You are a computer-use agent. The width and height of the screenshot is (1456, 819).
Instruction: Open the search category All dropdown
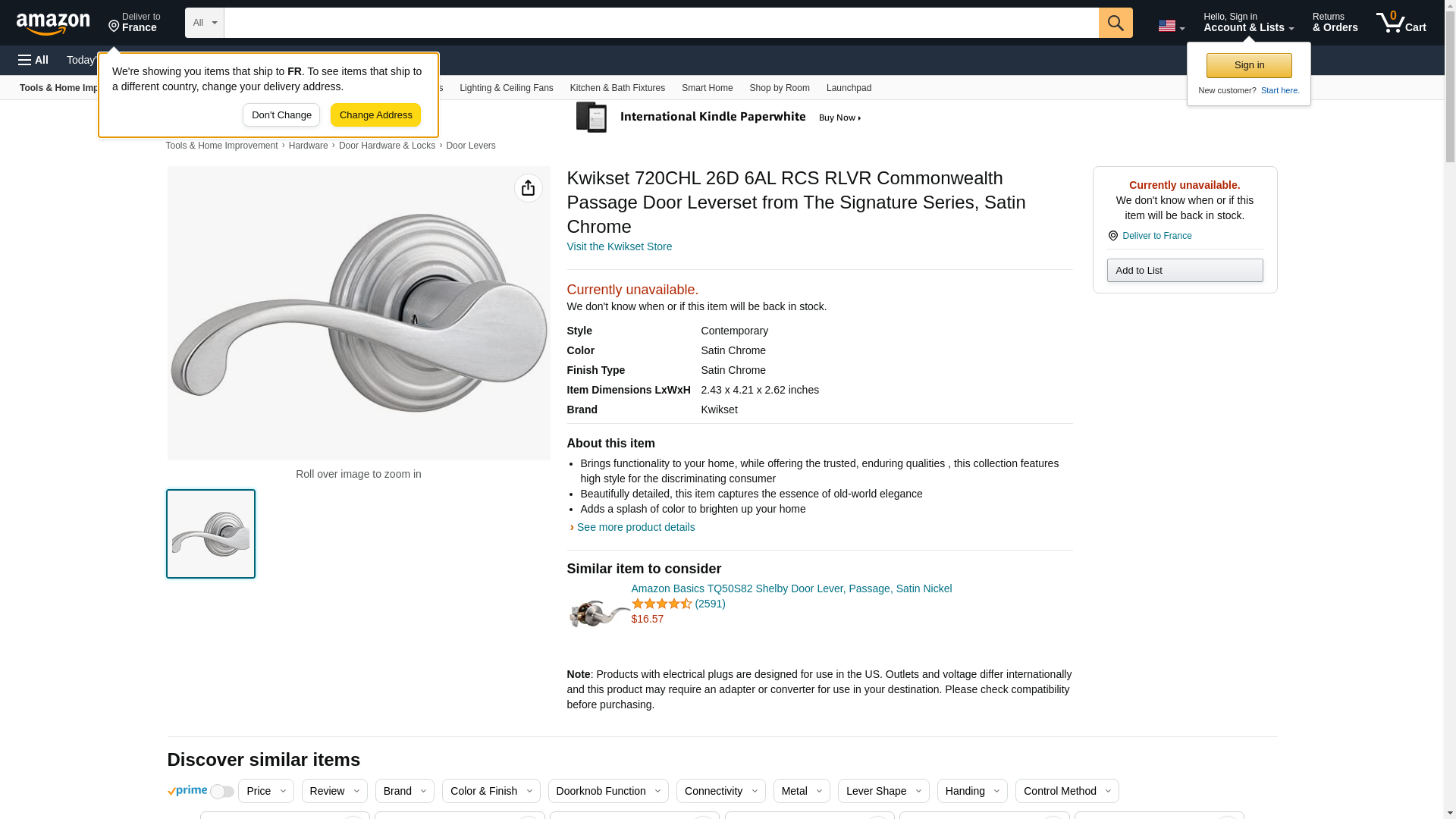204,23
